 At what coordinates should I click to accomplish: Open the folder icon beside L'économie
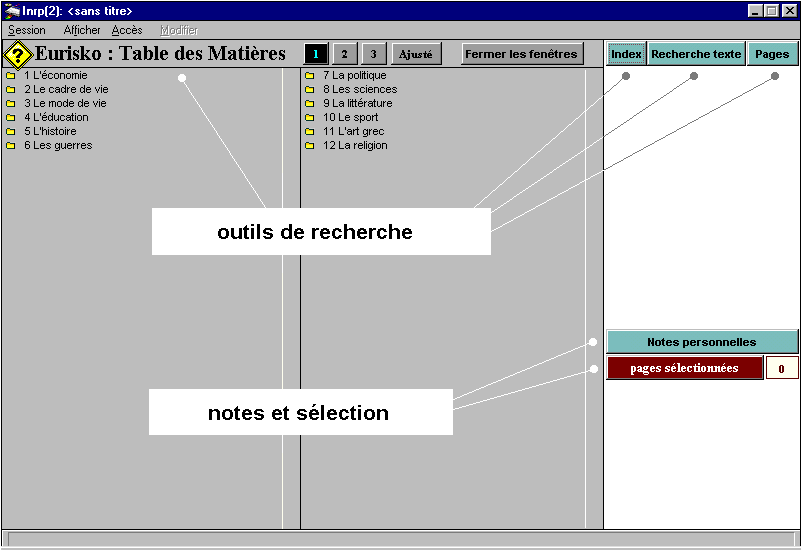click(x=11, y=76)
